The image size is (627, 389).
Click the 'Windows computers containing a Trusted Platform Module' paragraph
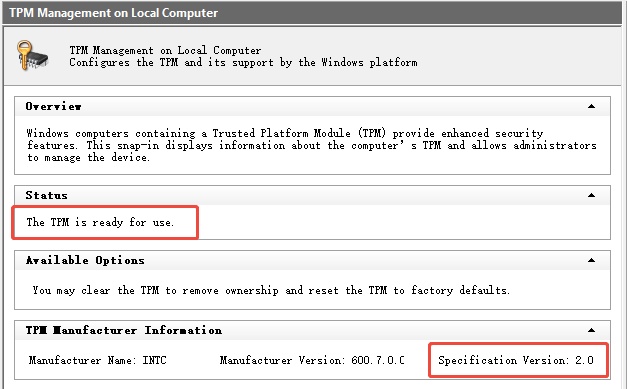312,146
